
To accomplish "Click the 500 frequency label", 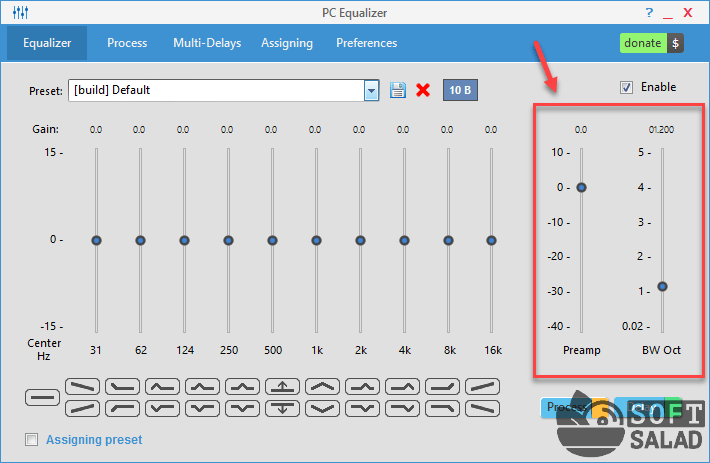I will click(273, 350).
